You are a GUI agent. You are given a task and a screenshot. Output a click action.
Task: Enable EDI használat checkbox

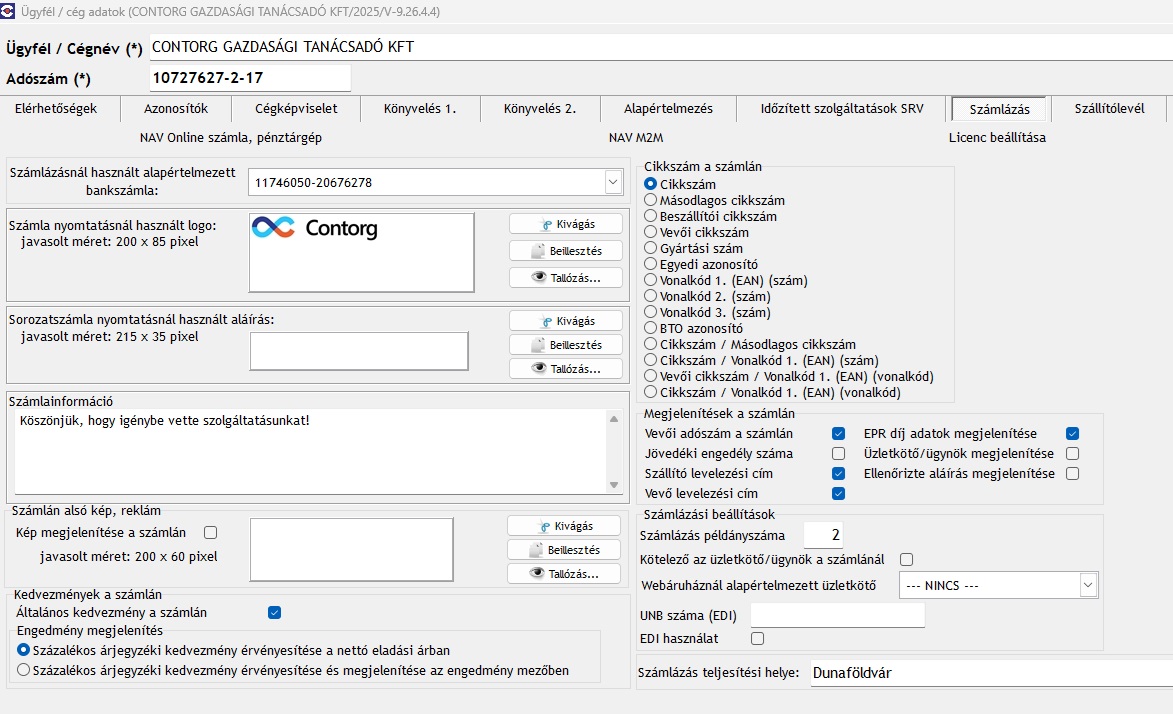tap(758, 638)
